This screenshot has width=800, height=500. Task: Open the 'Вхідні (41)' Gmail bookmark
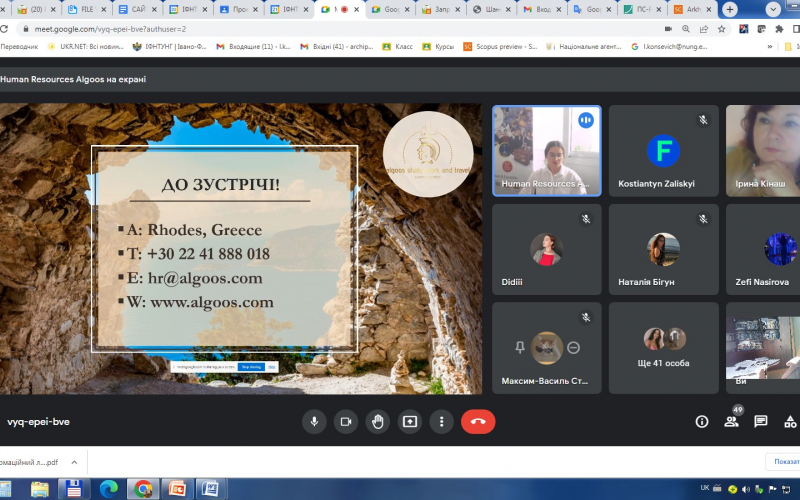(x=337, y=46)
